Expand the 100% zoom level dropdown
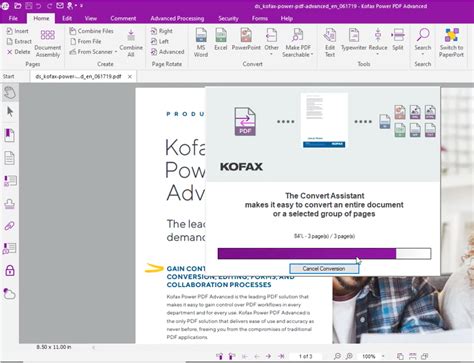474x363 pixels. pyautogui.click(x=383, y=356)
